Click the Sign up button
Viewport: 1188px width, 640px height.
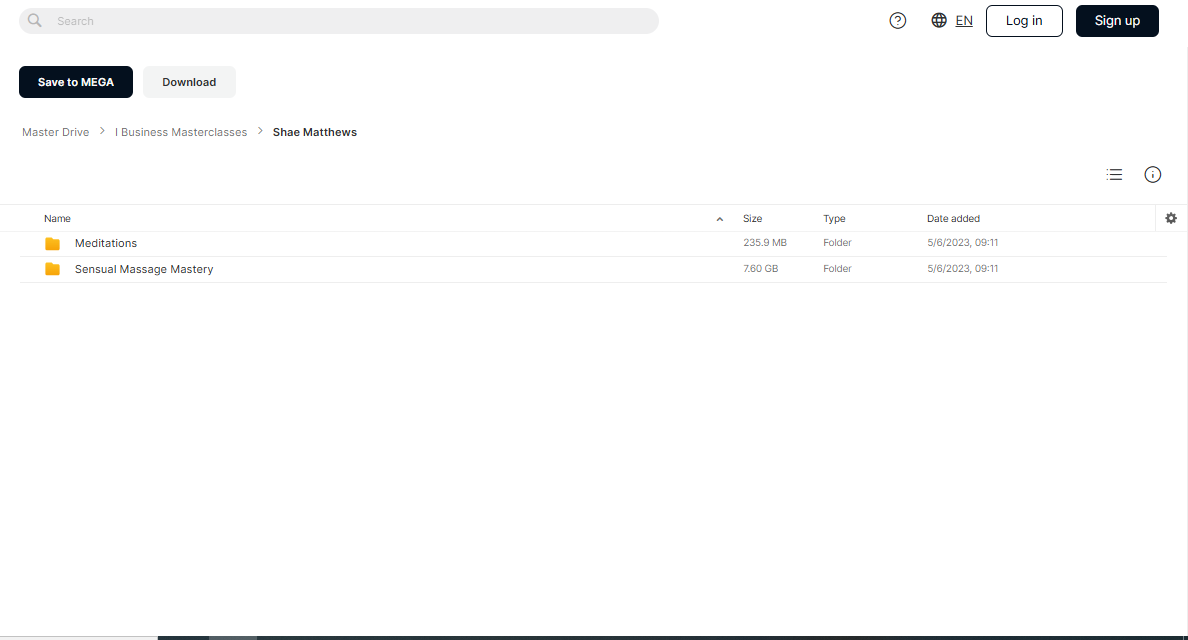(1117, 20)
